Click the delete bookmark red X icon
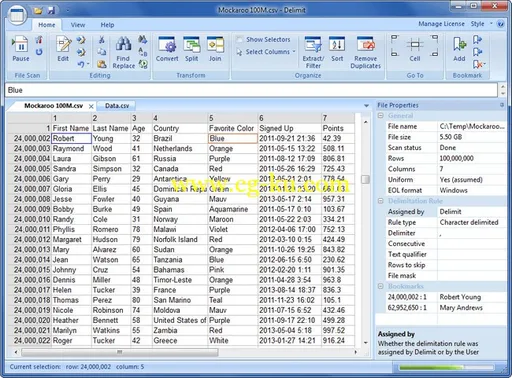This screenshot has height=378, width=512. (x=478, y=64)
